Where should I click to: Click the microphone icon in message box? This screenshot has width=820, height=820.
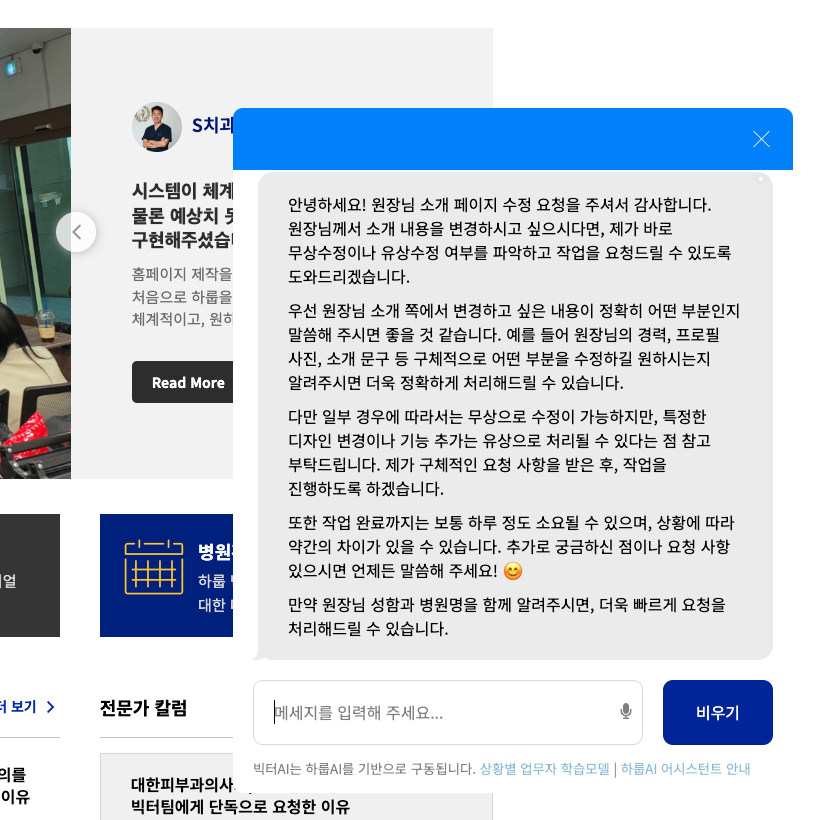click(x=625, y=712)
